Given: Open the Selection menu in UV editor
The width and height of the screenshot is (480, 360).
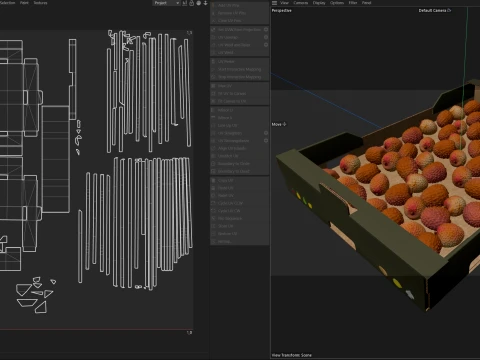Looking at the screenshot, I should pyautogui.click(x=7, y=3).
